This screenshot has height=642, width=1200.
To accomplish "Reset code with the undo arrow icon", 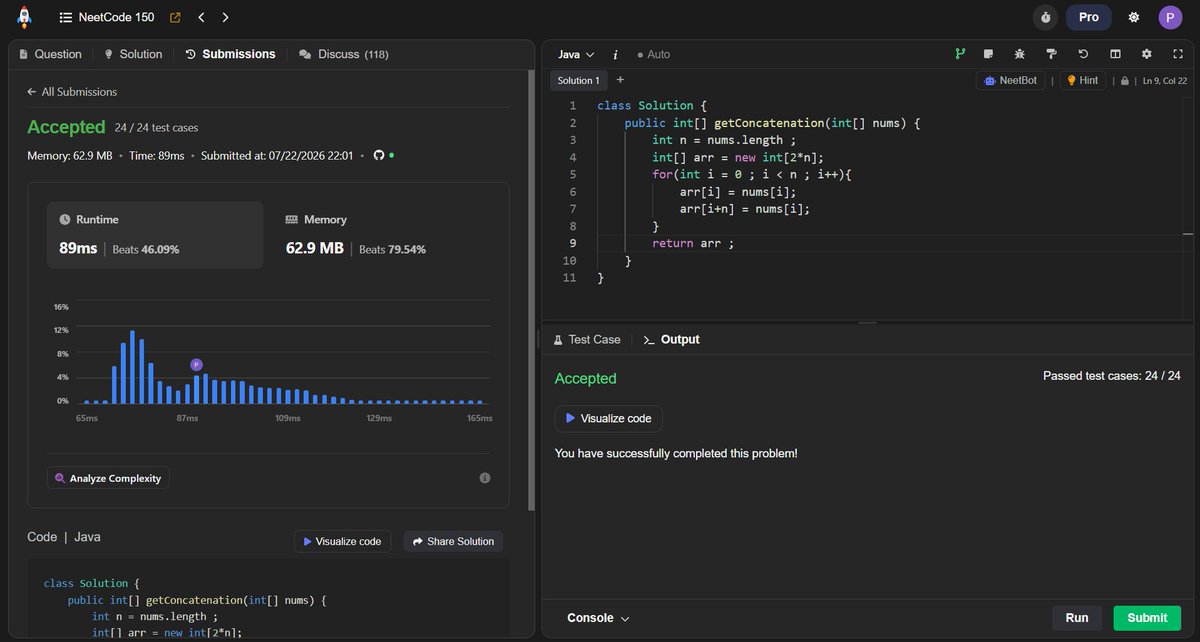I will [x=1083, y=54].
